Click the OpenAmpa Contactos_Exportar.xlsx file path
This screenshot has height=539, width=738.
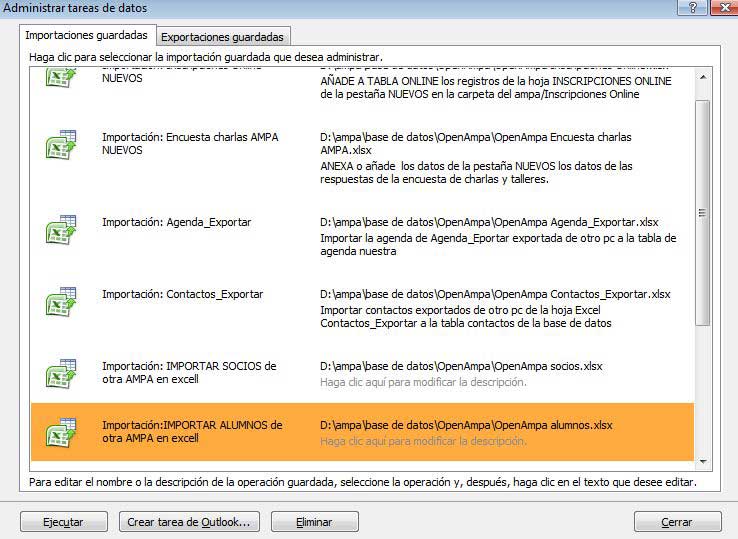click(494, 294)
